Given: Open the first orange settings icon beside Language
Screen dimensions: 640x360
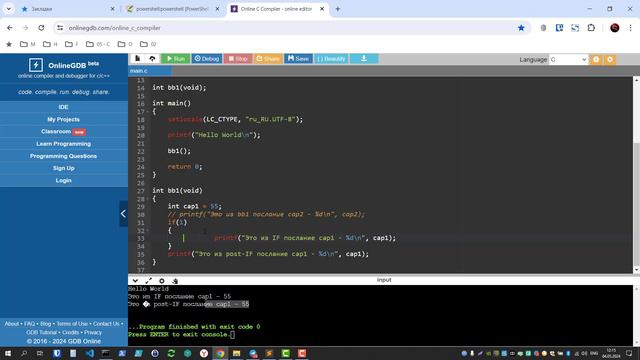Looking at the screenshot, I should [596, 60].
